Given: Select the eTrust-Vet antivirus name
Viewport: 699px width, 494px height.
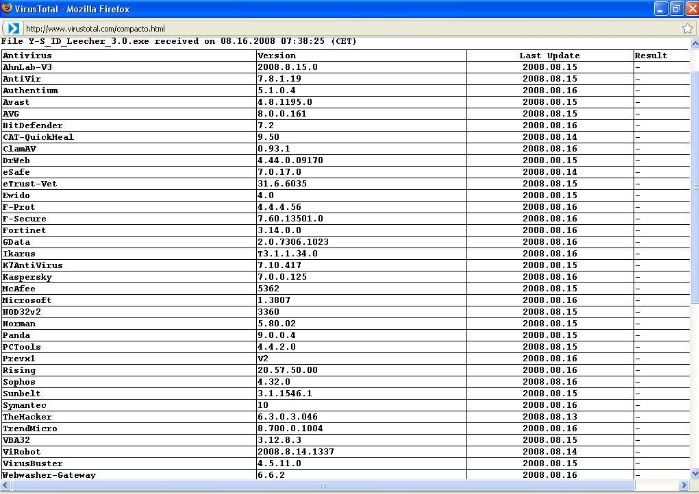Looking at the screenshot, I should (30, 184).
